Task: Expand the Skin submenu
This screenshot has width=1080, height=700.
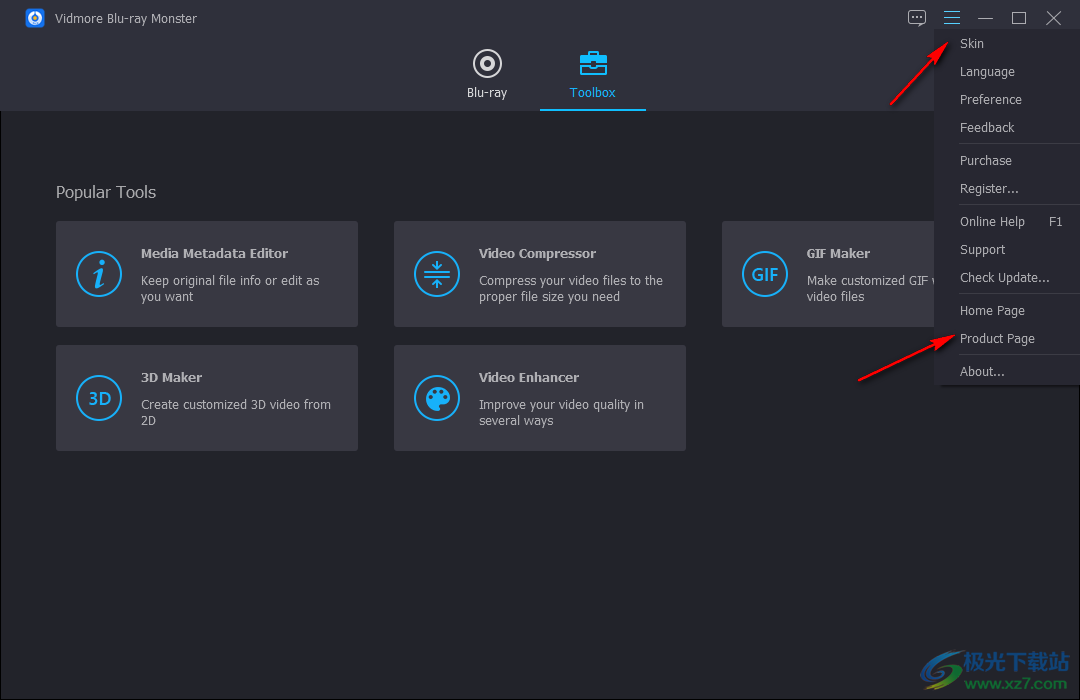Action: tap(972, 44)
